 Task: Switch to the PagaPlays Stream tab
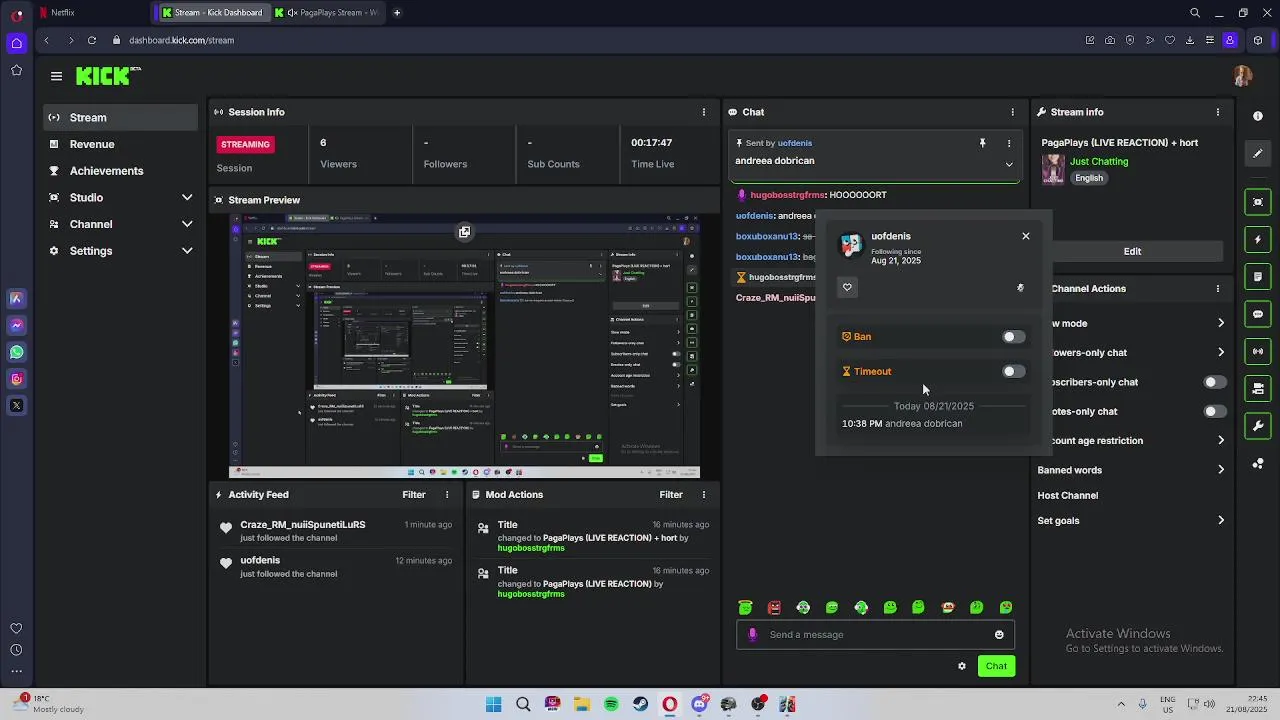coord(326,13)
